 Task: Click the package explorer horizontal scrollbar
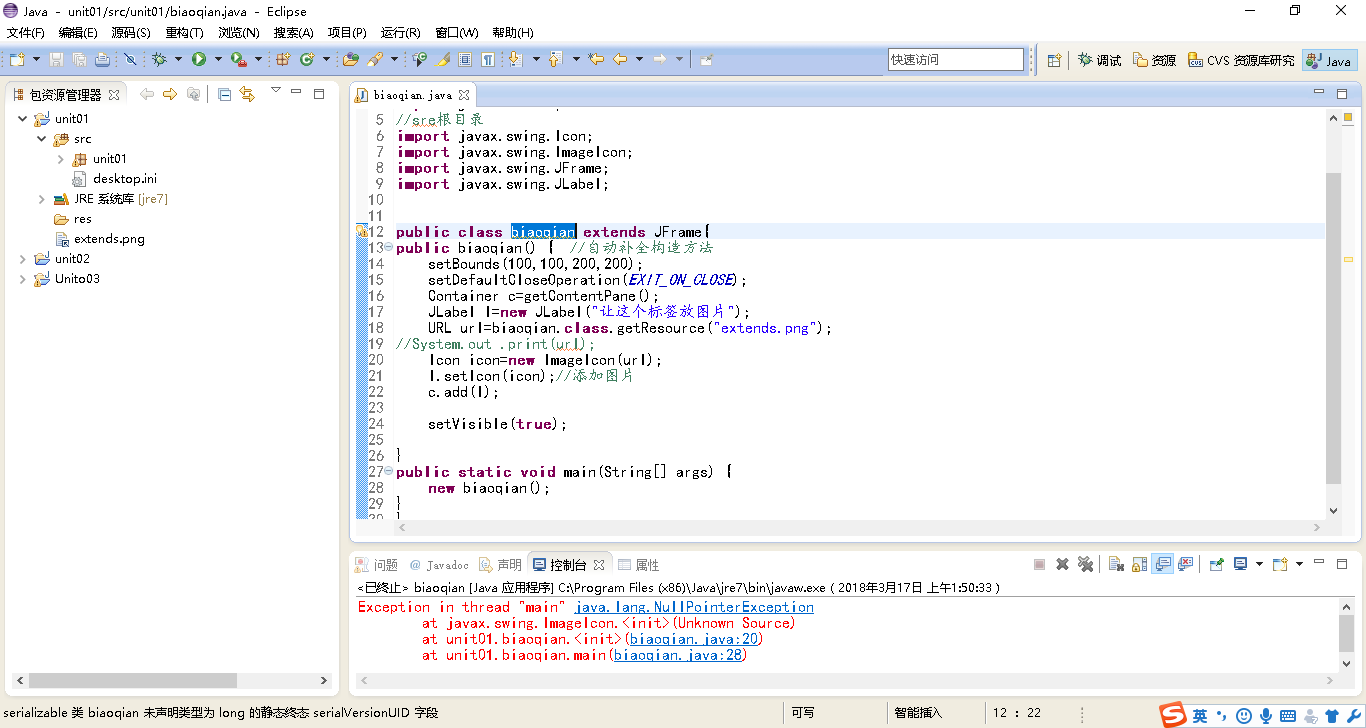(x=133, y=680)
